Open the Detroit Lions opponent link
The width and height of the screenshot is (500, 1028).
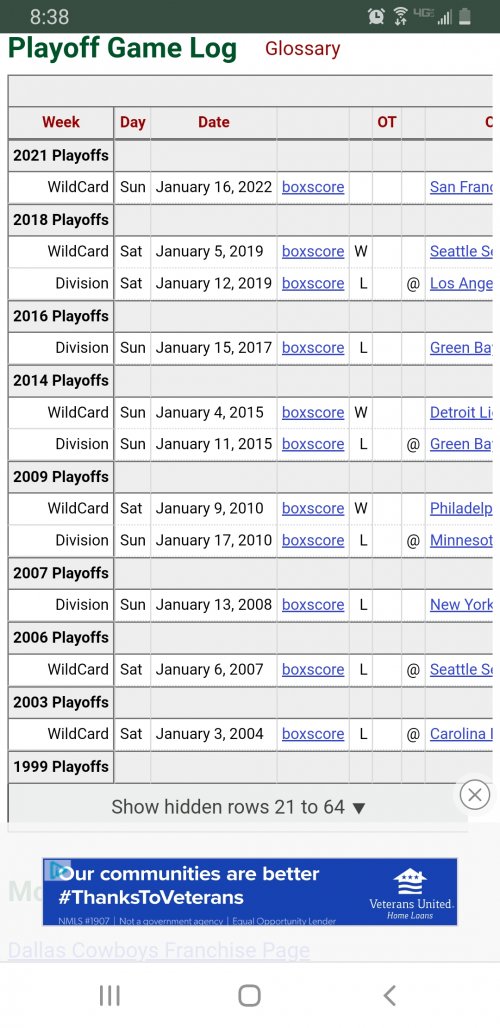click(x=461, y=412)
